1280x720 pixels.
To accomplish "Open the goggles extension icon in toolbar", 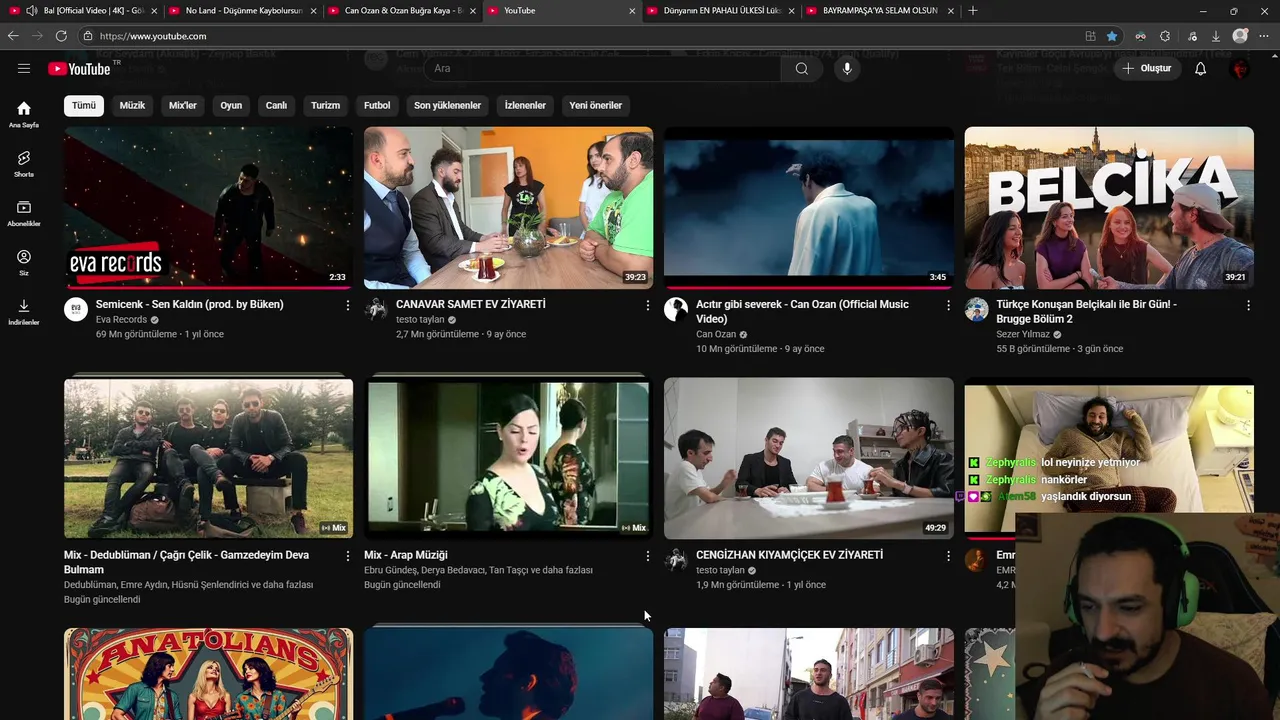I will point(1140,36).
